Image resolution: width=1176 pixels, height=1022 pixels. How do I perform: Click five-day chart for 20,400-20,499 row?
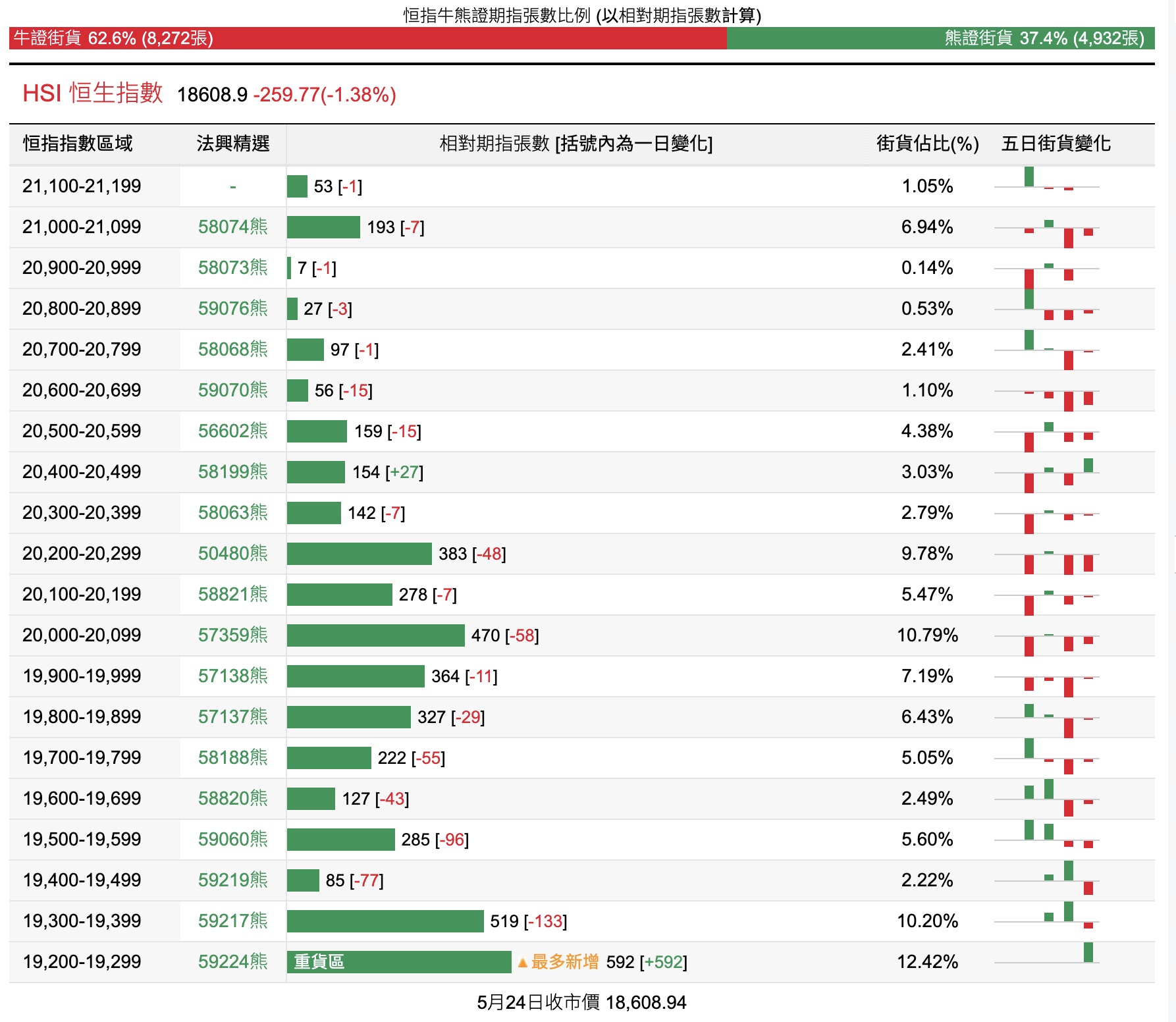click(x=1046, y=473)
